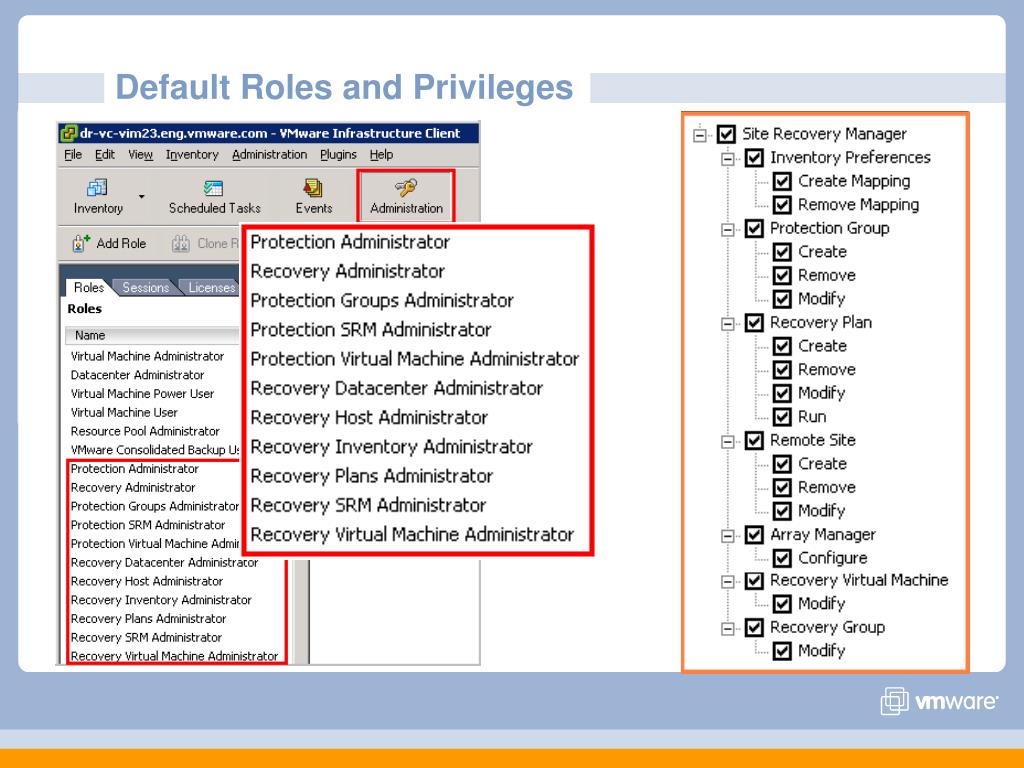Image resolution: width=1024 pixels, height=768 pixels.
Task: Uncheck the Remove Mapping privilege
Action: point(782,205)
